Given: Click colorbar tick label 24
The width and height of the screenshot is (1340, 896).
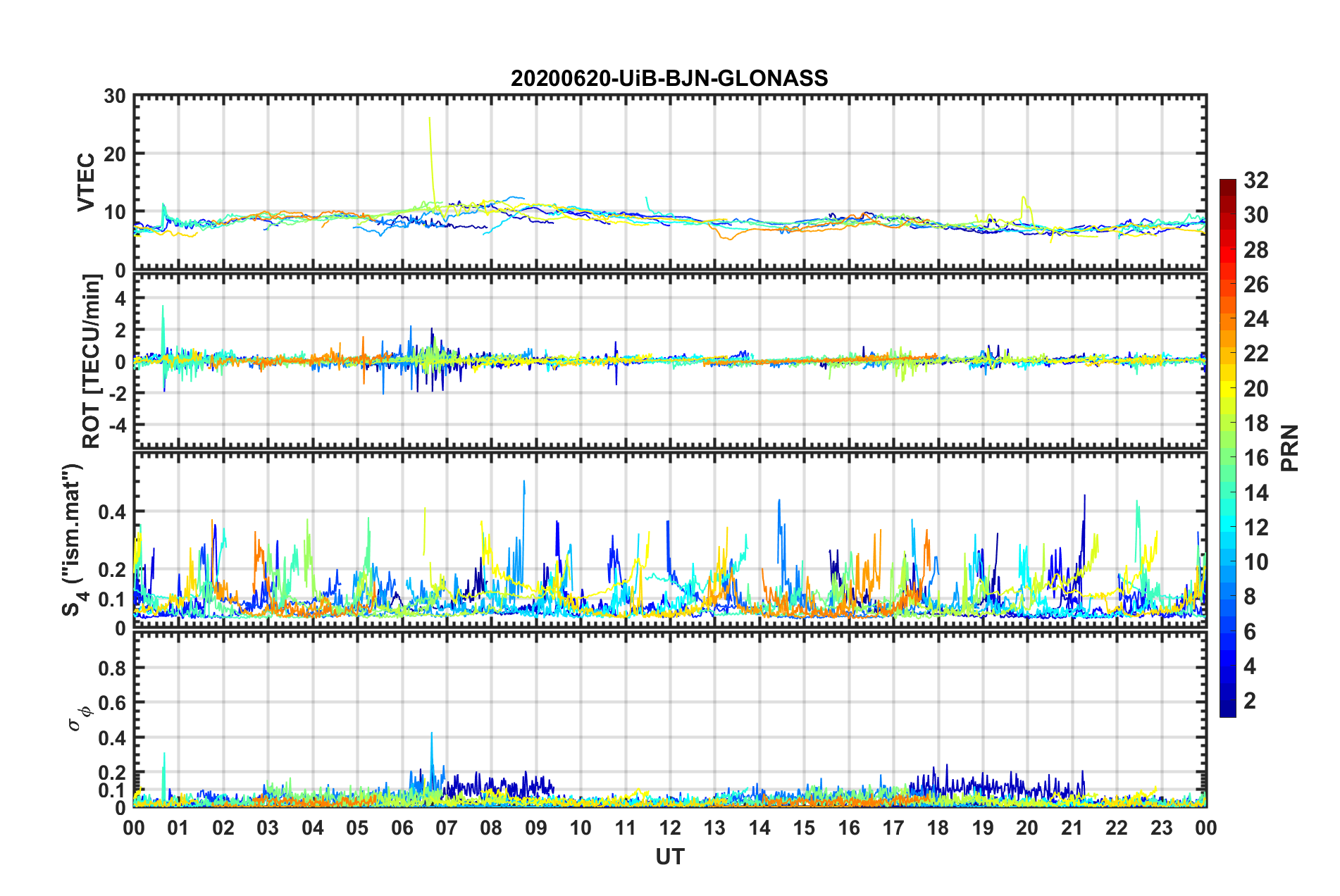Looking at the screenshot, I should (x=1255, y=319).
